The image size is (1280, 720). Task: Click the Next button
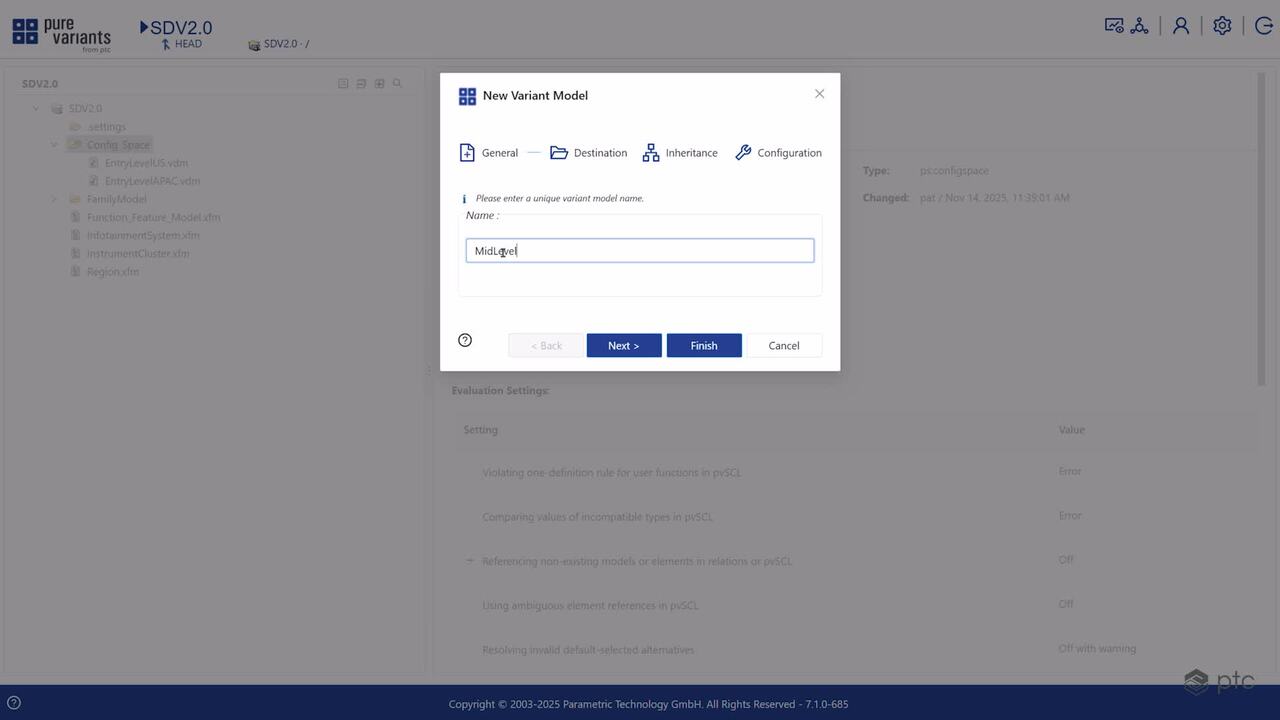(624, 345)
